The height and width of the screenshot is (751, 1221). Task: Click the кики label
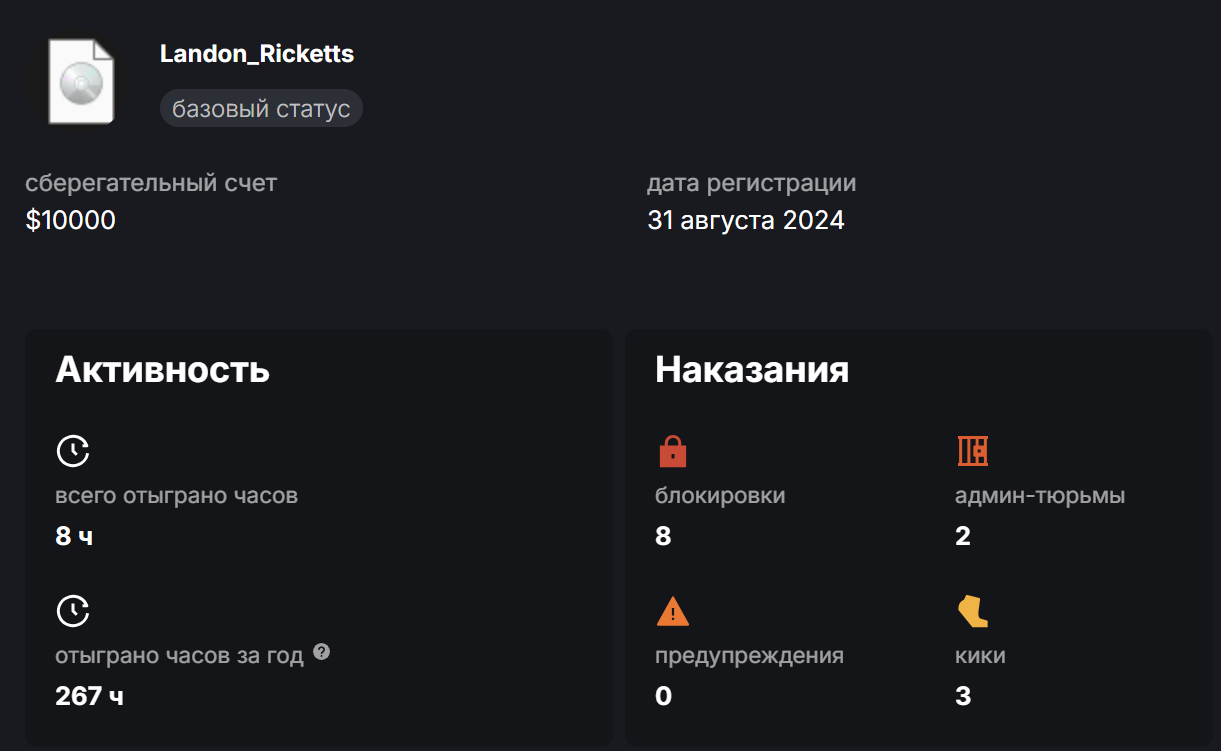980,656
